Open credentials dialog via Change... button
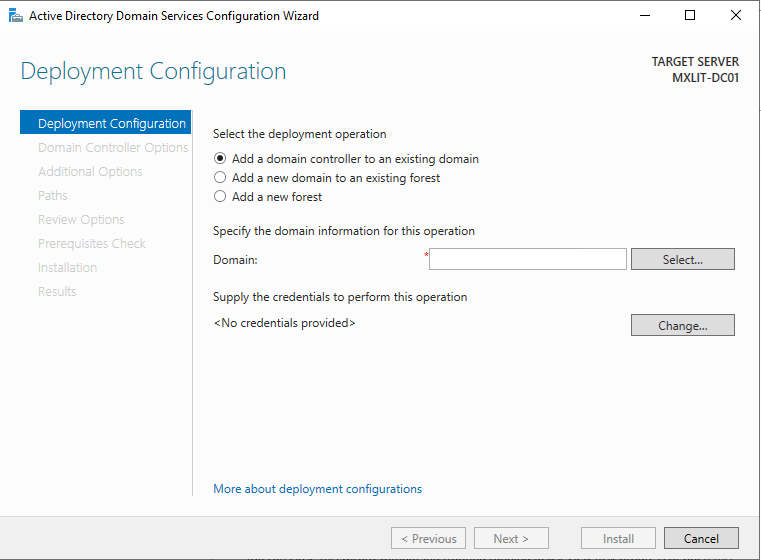The width and height of the screenshot is (761, 560). click(682, 325)
